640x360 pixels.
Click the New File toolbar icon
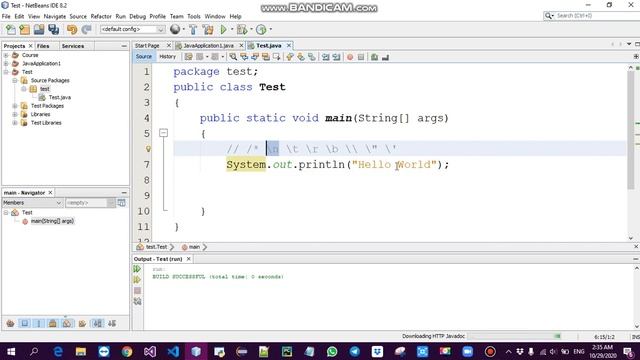[11, 29]
